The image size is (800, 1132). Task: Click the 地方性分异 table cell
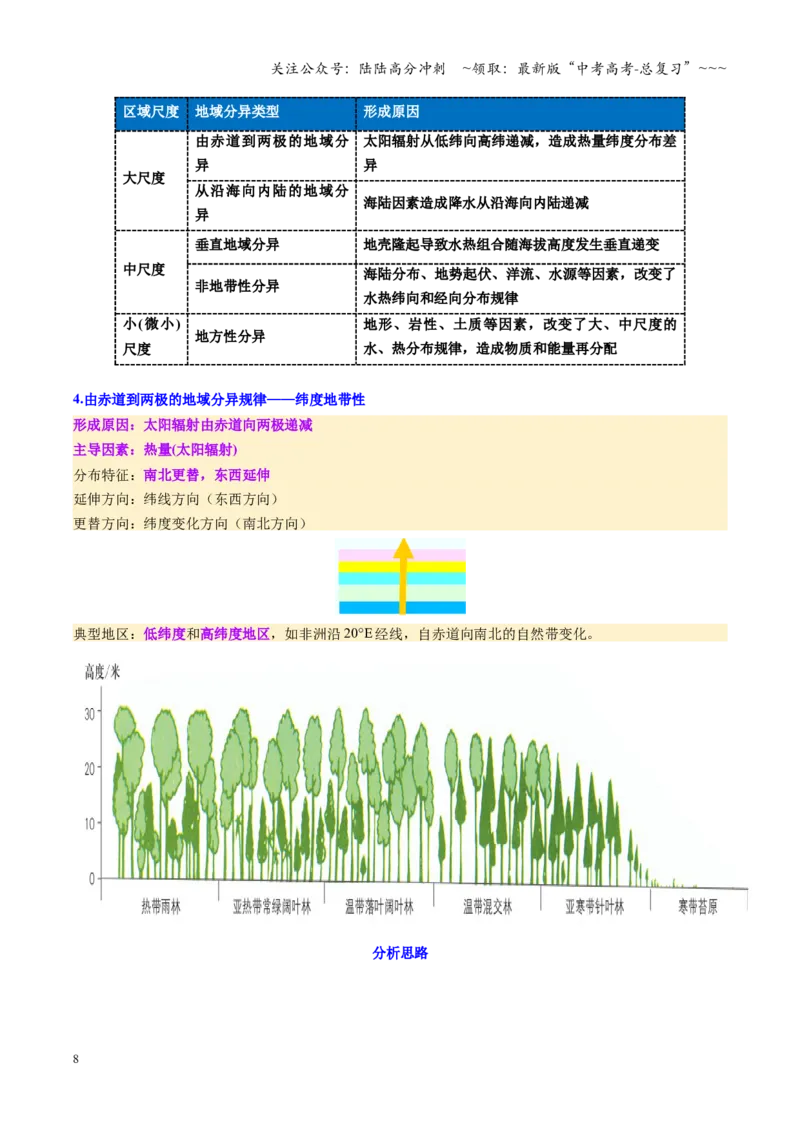pyautogui.click(x=271, y=338)
